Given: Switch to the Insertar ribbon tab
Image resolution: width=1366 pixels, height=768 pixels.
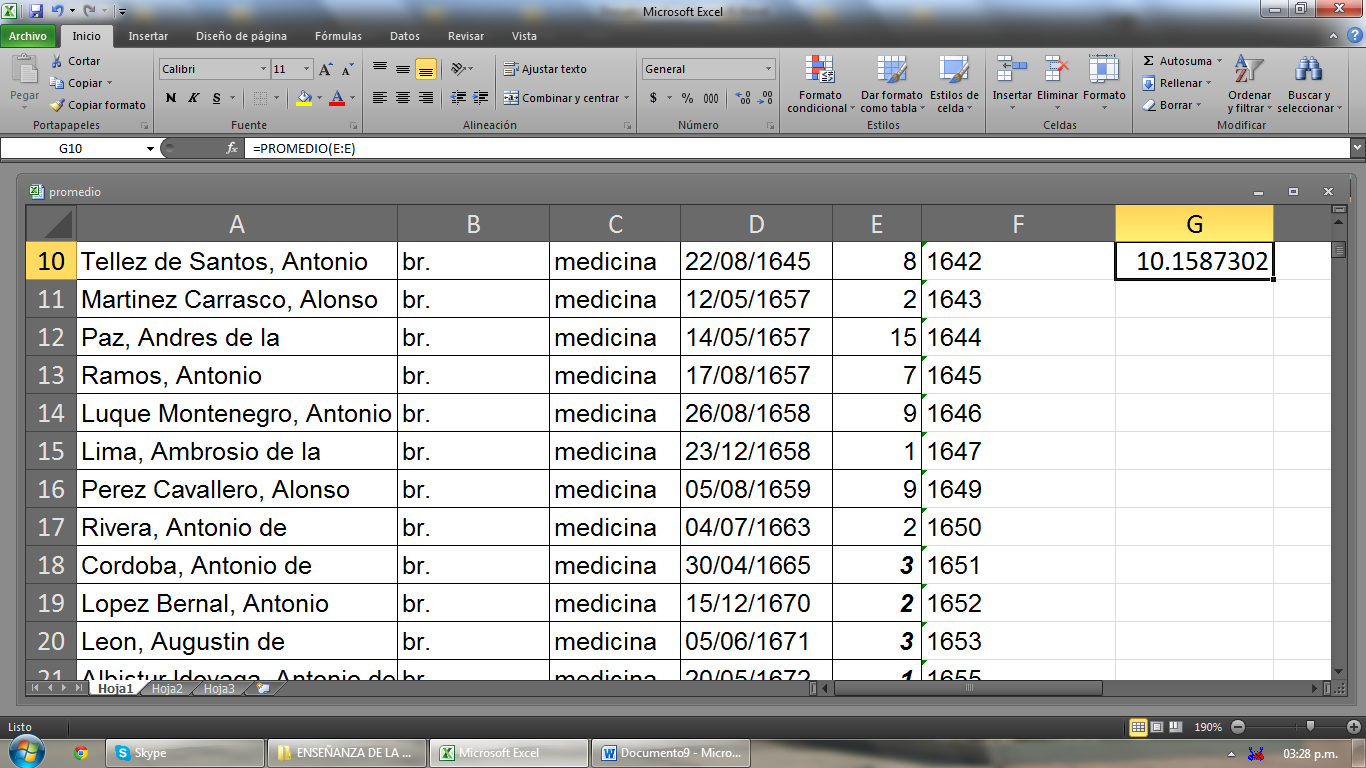Looking at the screenshot, I should [x=148, y=36].
